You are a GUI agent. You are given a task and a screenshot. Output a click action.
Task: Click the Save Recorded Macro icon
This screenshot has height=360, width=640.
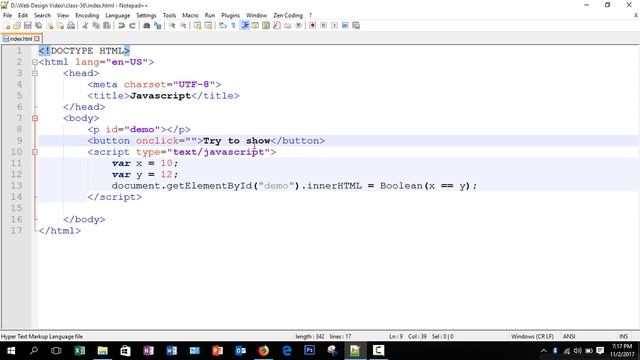(356, 26)
